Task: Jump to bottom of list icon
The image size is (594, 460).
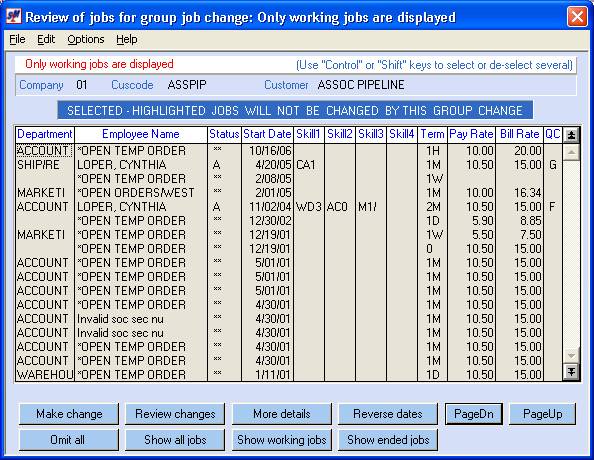Action: click(571, 371)
